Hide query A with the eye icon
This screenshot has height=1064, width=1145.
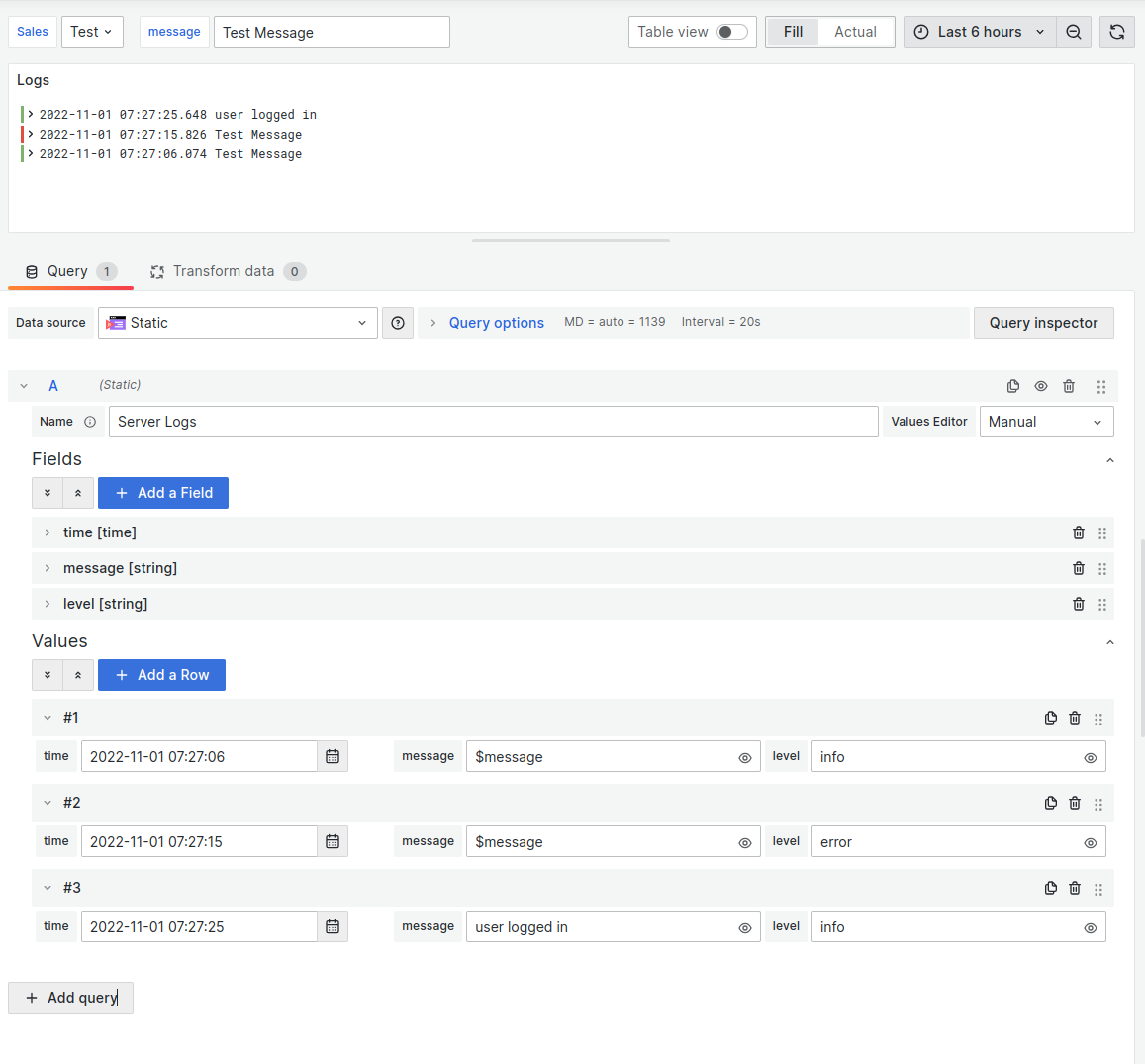click(x=1040, y=386)
